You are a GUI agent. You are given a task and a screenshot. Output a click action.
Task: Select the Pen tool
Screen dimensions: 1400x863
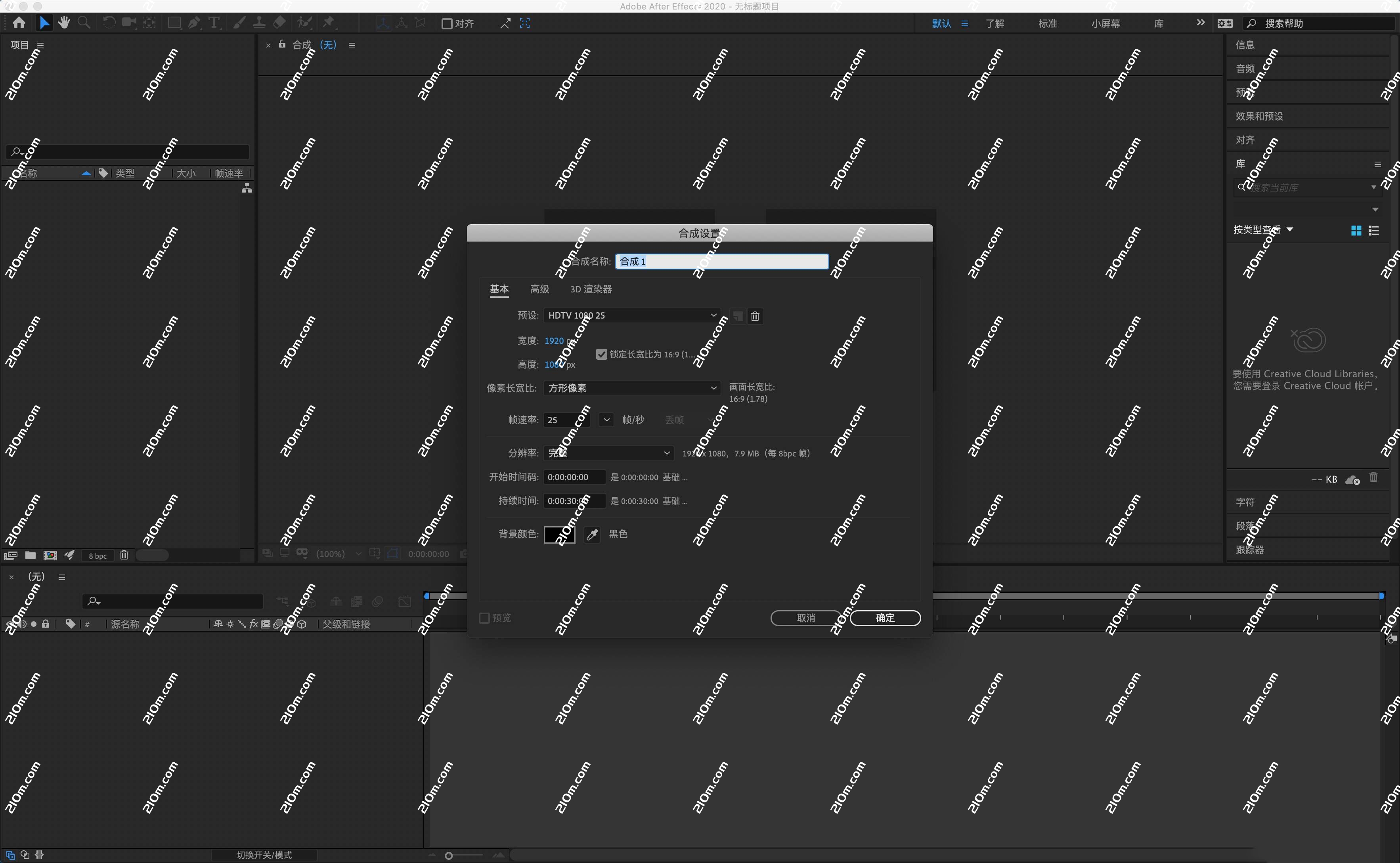point(195,23)
